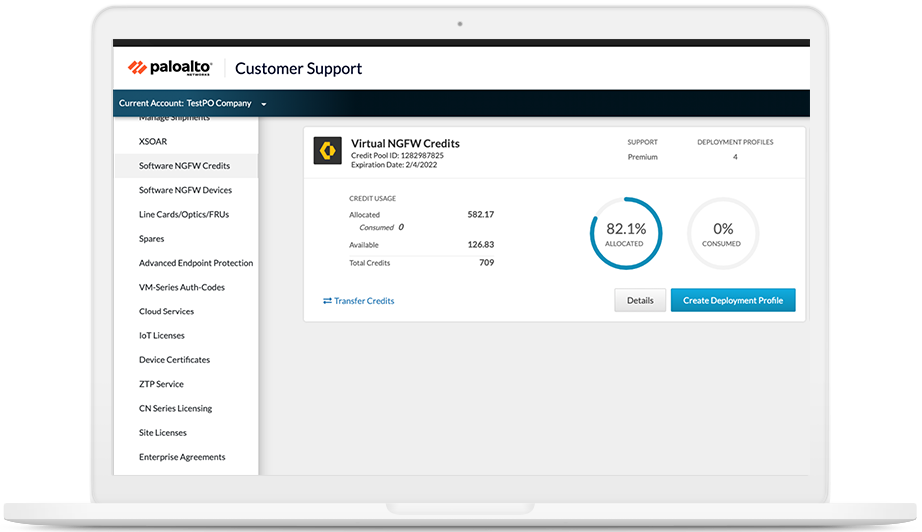
Task: Open Enterprise Agreements sidebar item
Action: 182,457
